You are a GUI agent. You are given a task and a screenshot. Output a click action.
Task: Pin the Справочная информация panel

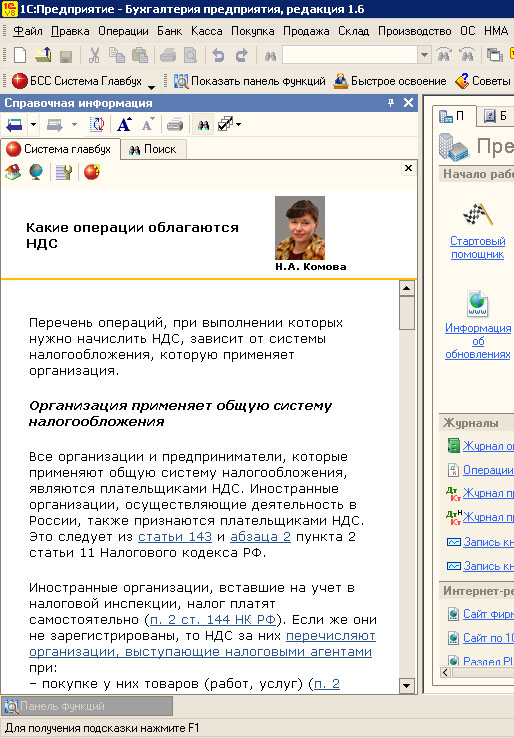(x=391, y=103)
